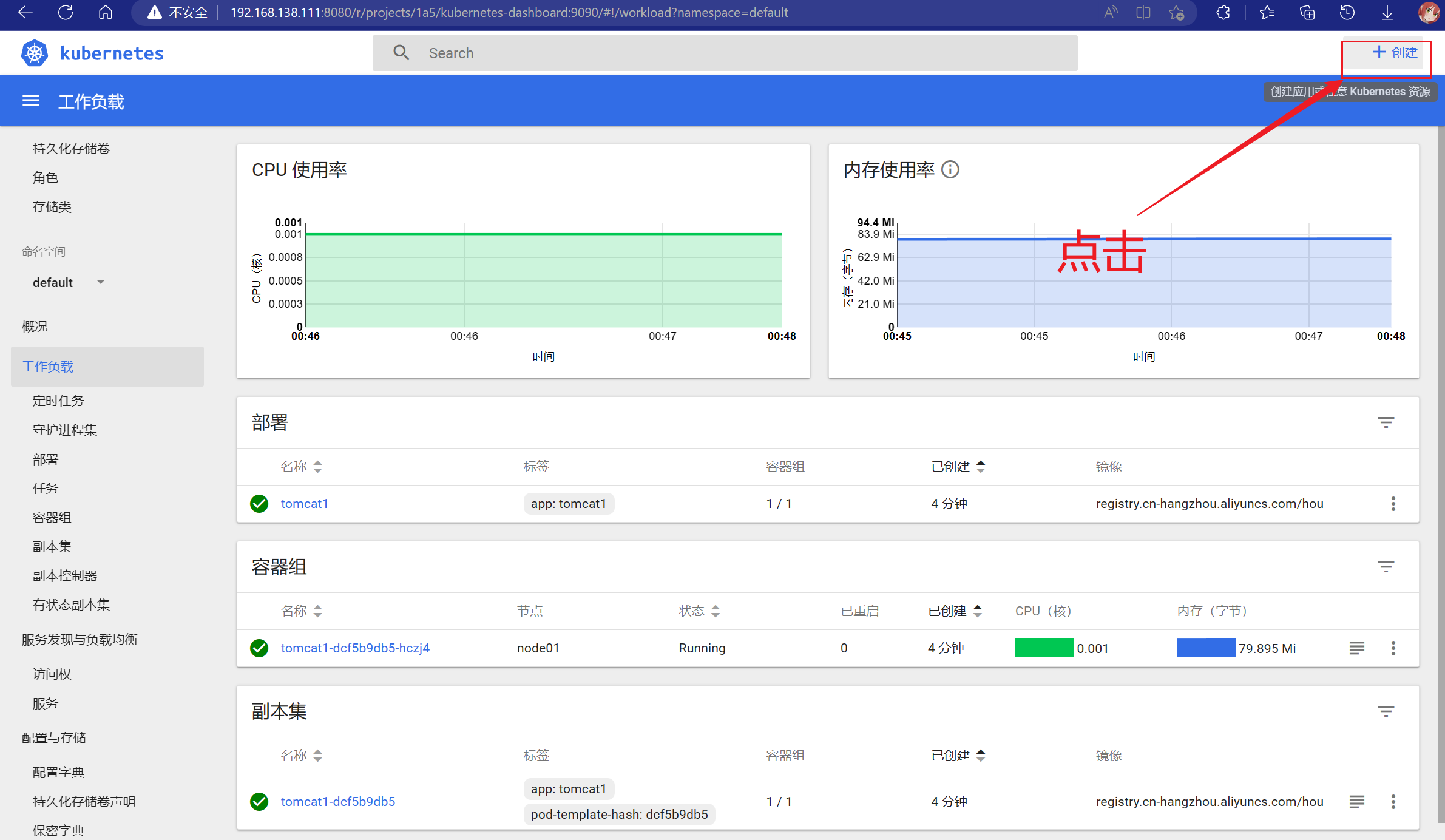
Task: Open filter in the 容器组 card
Action: tap(1386, 567)
